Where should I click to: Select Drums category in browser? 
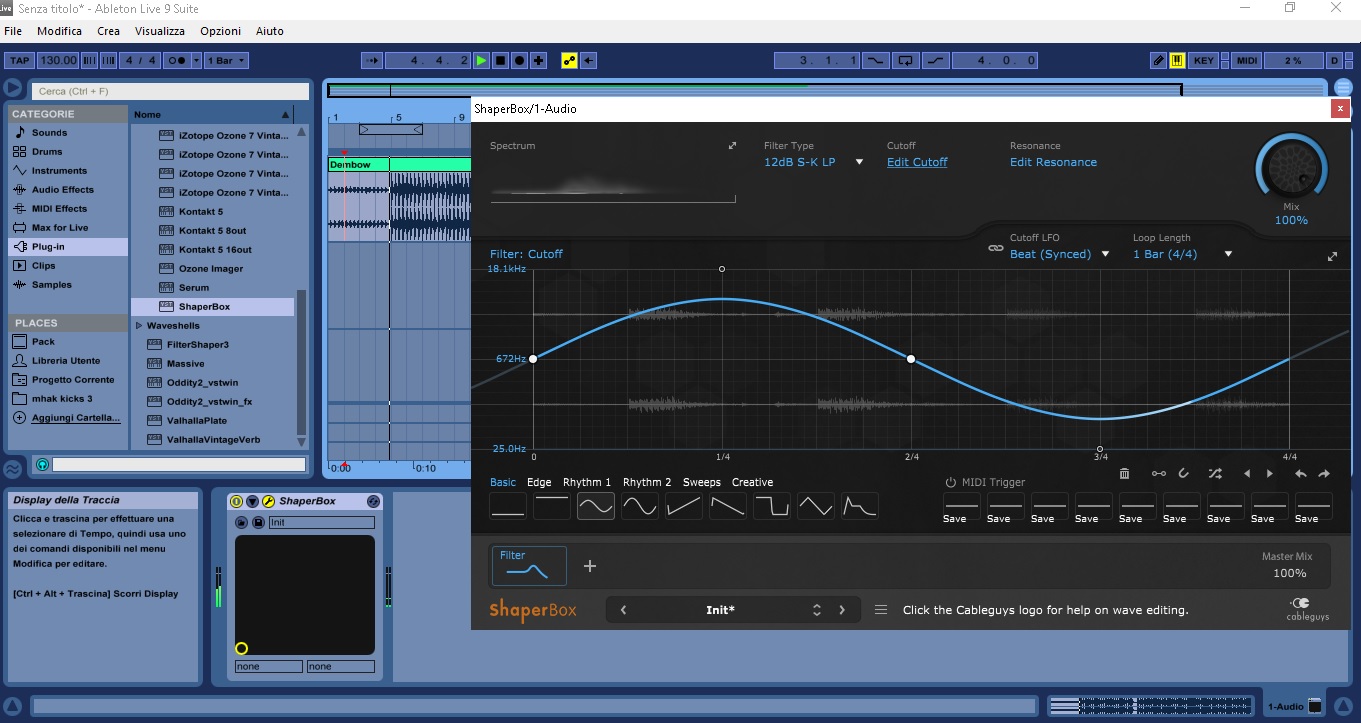pyautogui.click(x=67, y=152)
